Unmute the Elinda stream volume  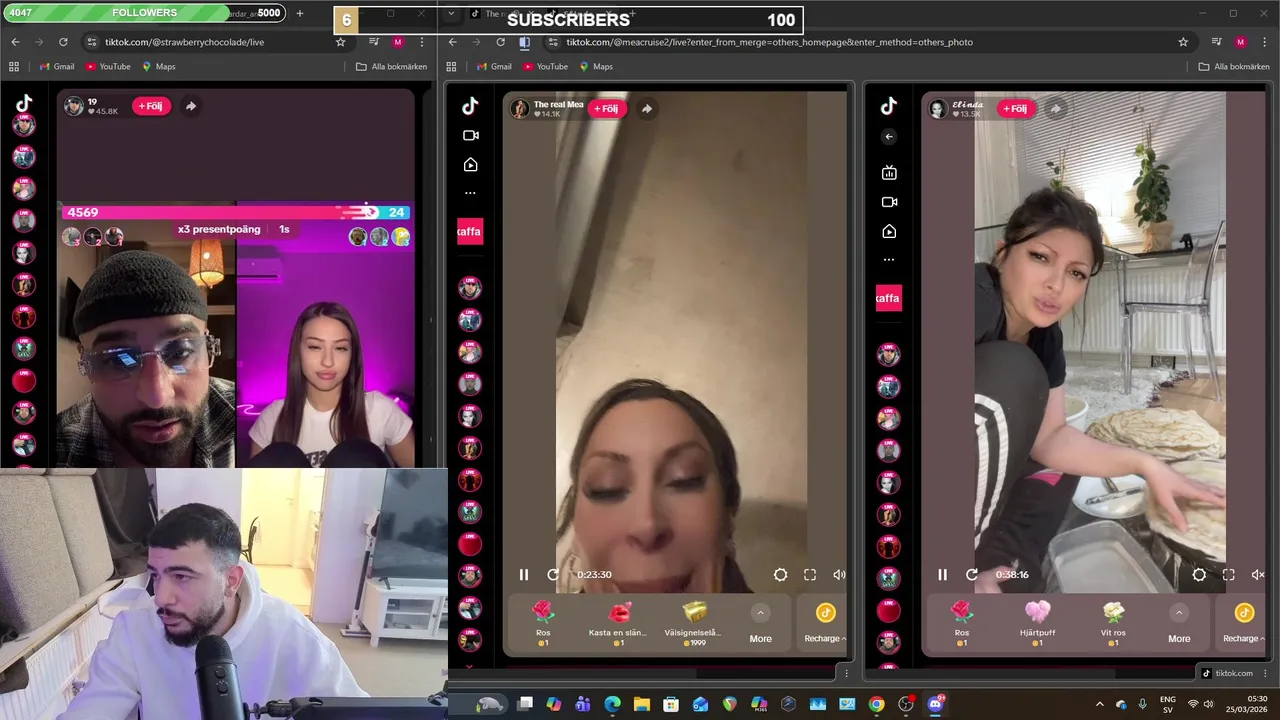[1258, 574]
